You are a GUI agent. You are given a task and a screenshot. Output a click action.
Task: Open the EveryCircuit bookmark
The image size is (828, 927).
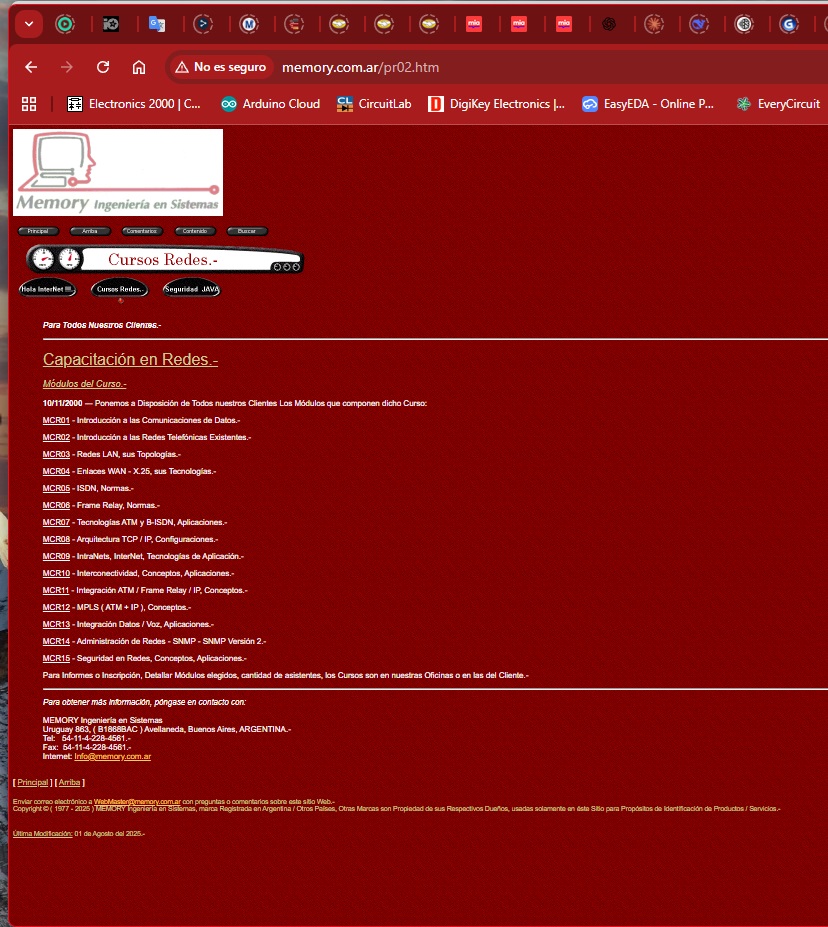coord(779,103)
